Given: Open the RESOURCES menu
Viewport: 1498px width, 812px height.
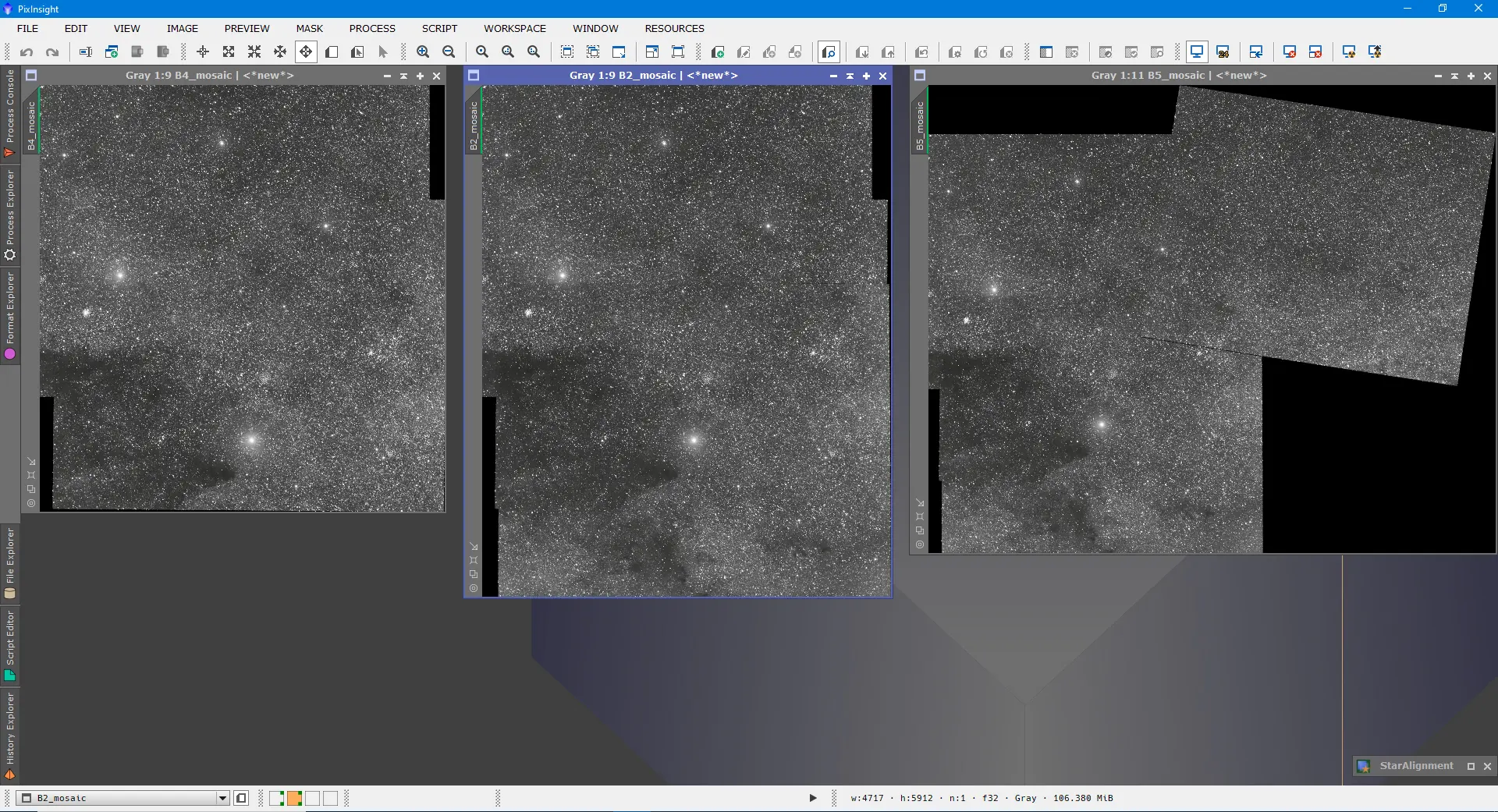Looking at the screenshot, I should click(x=674, y=28).
